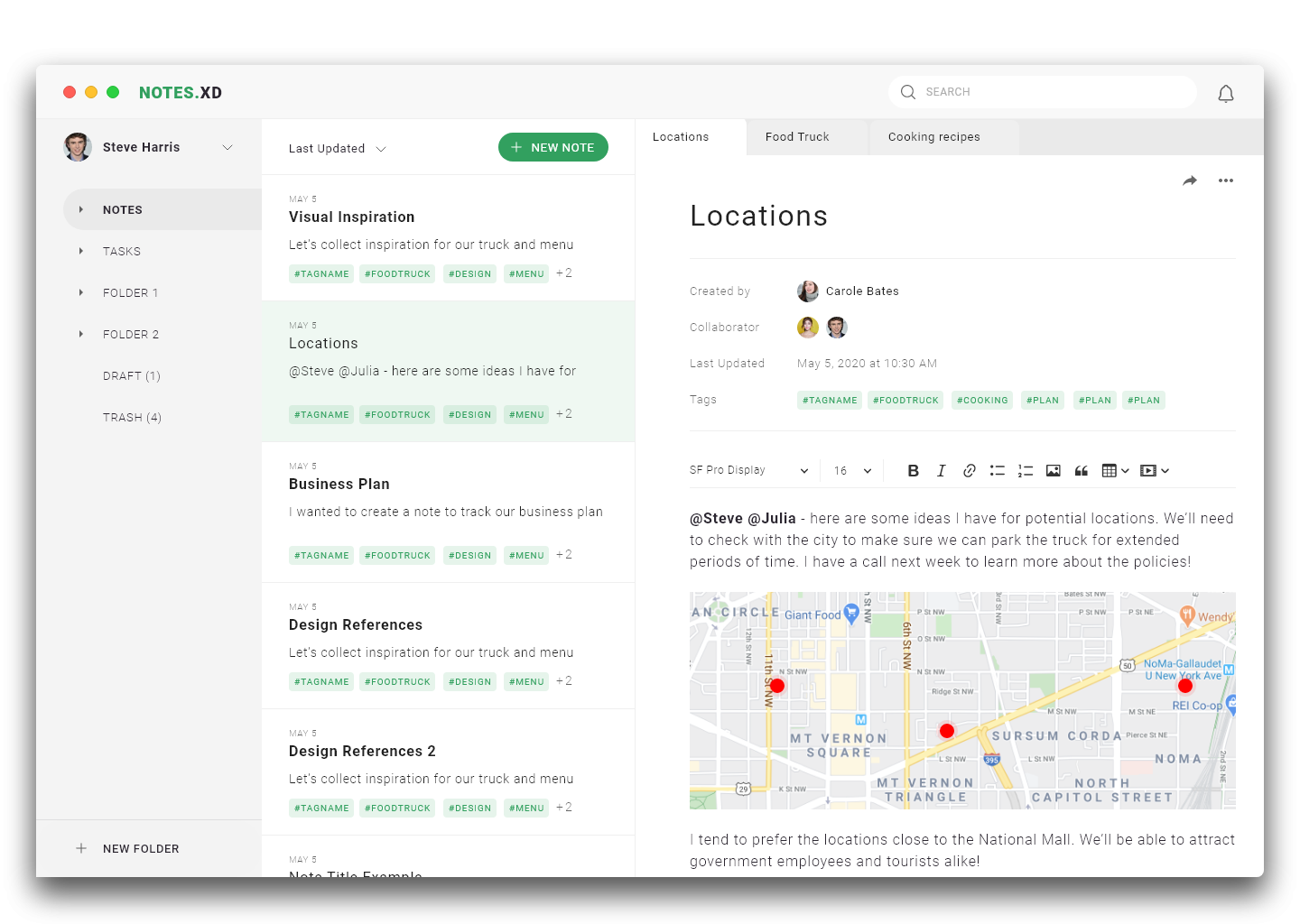Click NEW FOLDER label

[141, 848]
